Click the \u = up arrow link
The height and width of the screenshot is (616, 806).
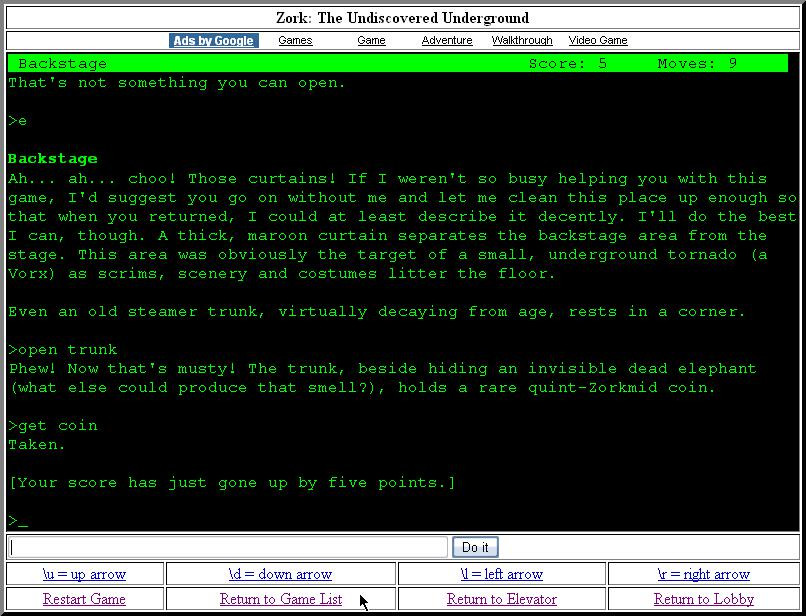(x=84, y=574)
